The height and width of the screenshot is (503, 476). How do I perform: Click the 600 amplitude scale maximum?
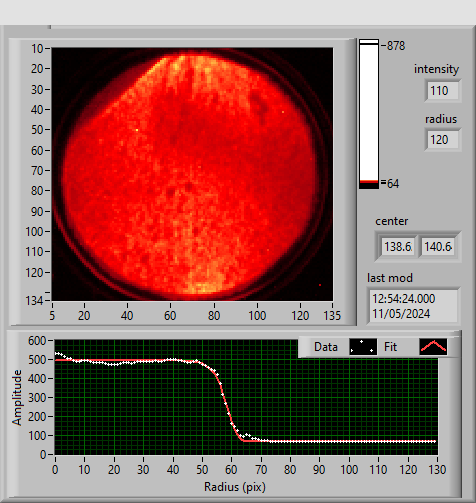pyautogui.click(x=37, y=341)
